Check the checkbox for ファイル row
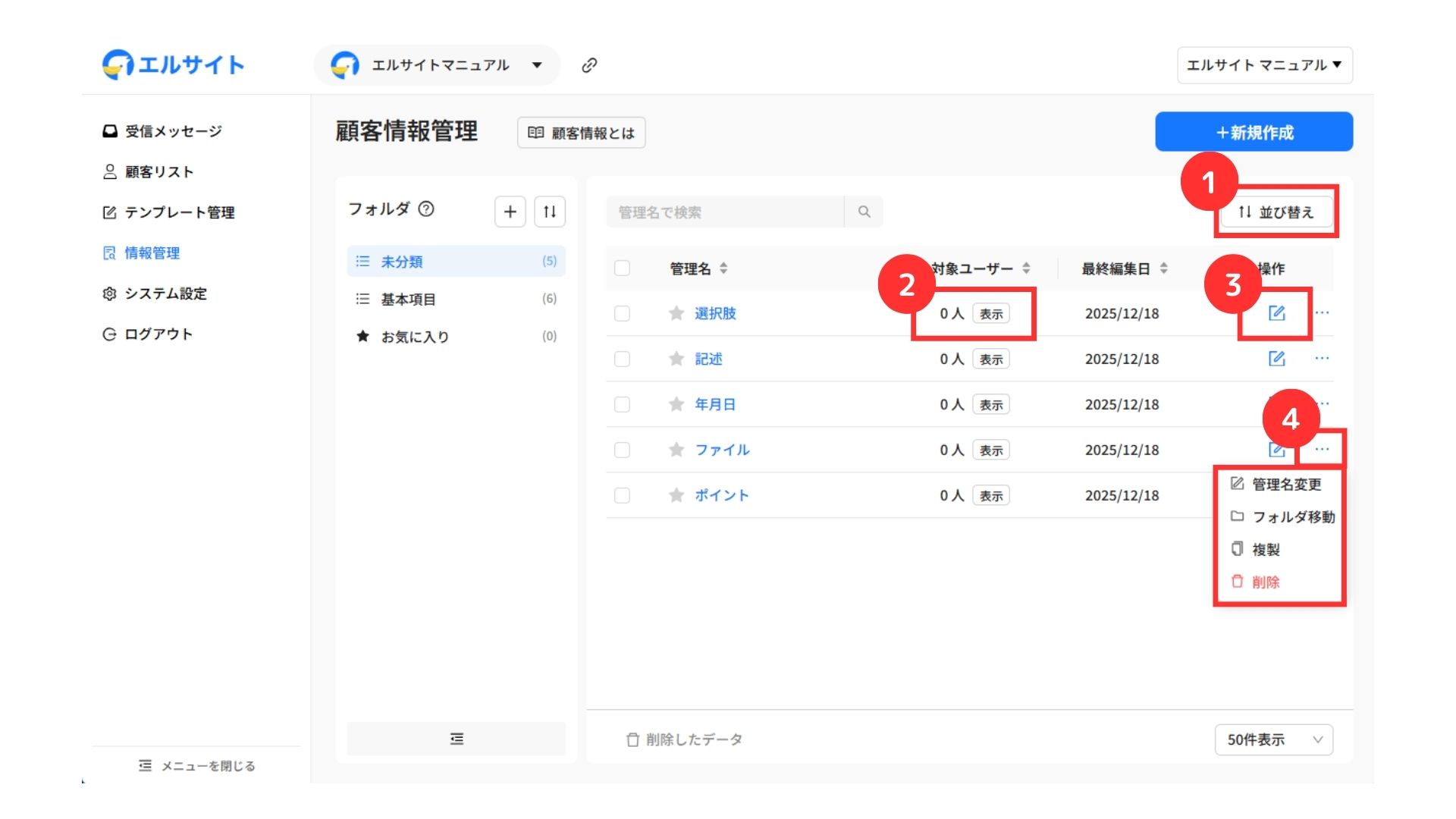Viewport: 1456px width, 819px height. coord(622,450)
